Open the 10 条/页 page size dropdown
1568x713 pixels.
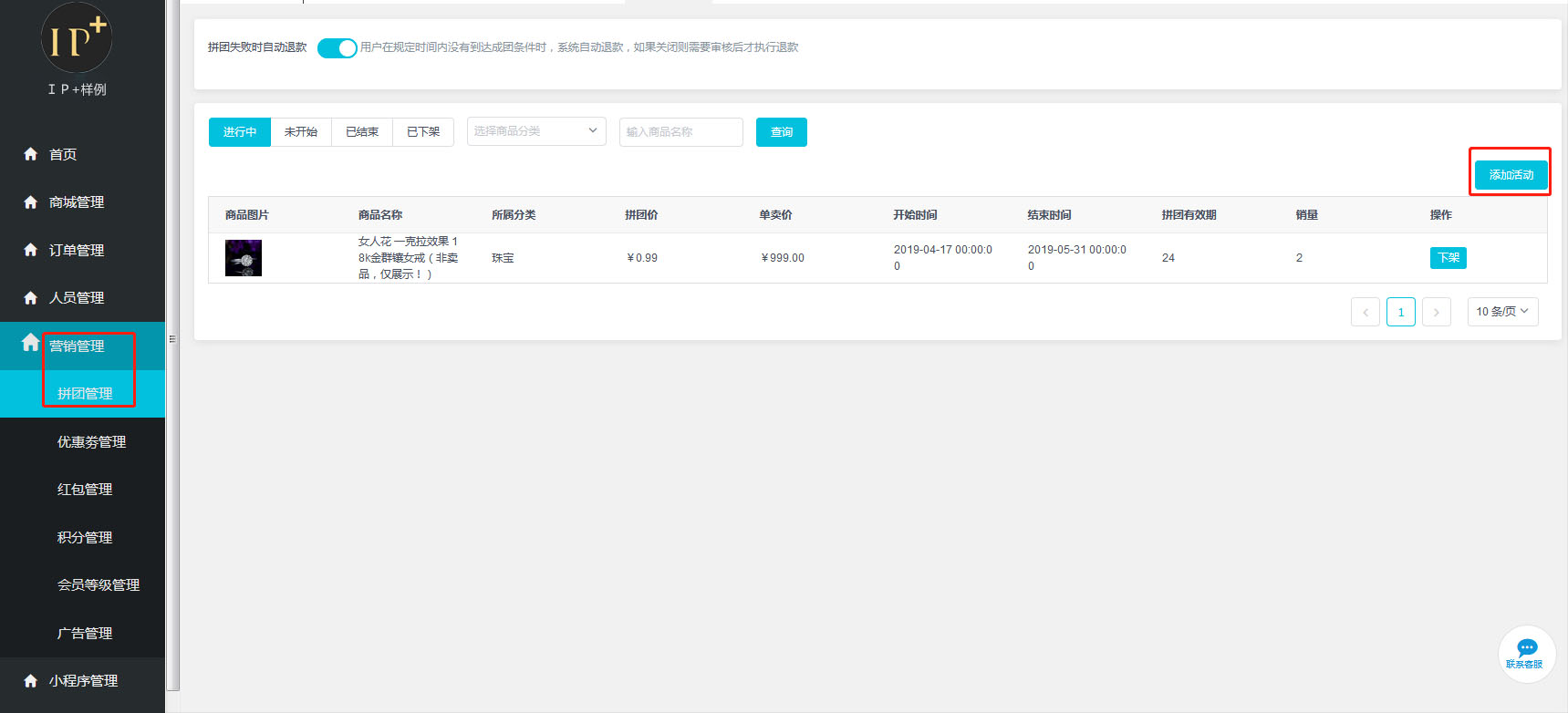(x=1501, y=312)
